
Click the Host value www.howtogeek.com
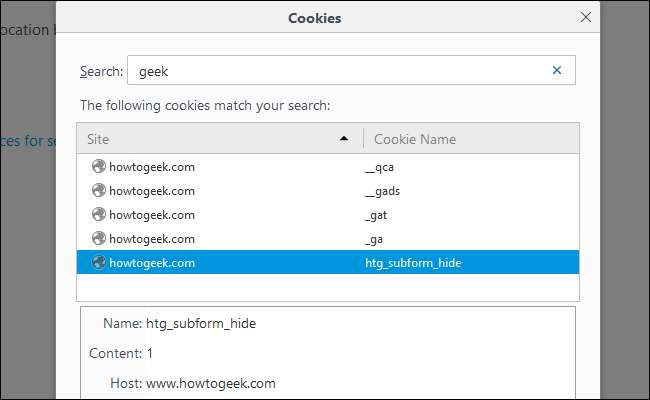click(x=210, y=383)
